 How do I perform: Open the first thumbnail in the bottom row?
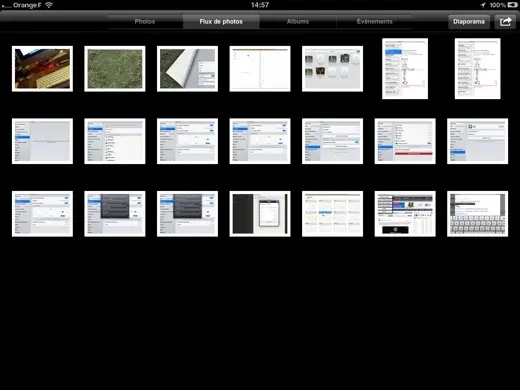click(x=42, y=214)
